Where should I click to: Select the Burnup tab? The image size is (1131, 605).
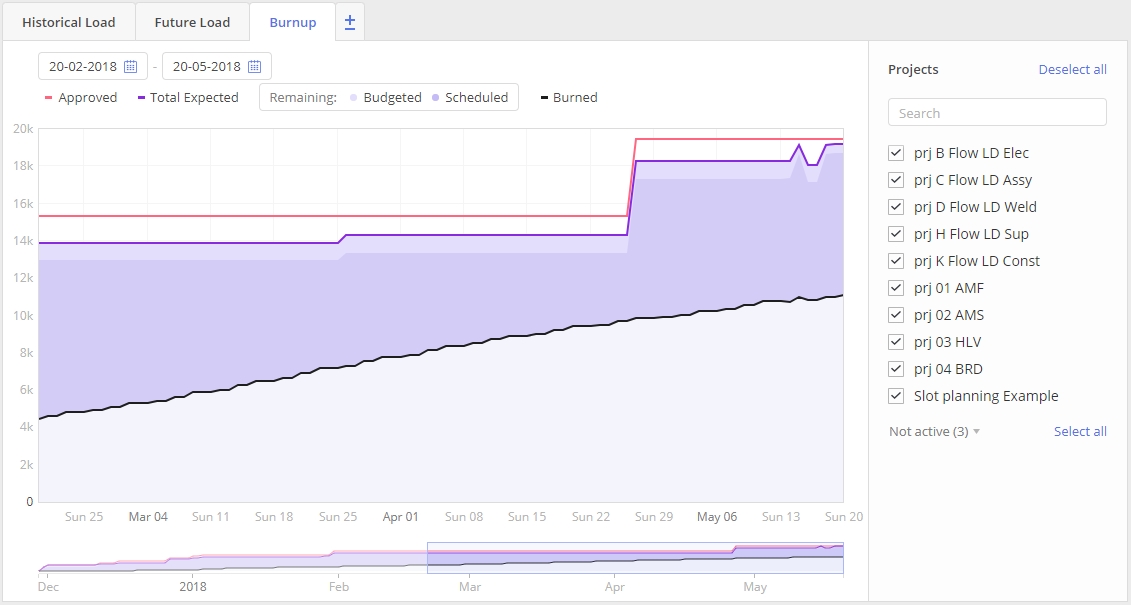click(x=293, y=22)
